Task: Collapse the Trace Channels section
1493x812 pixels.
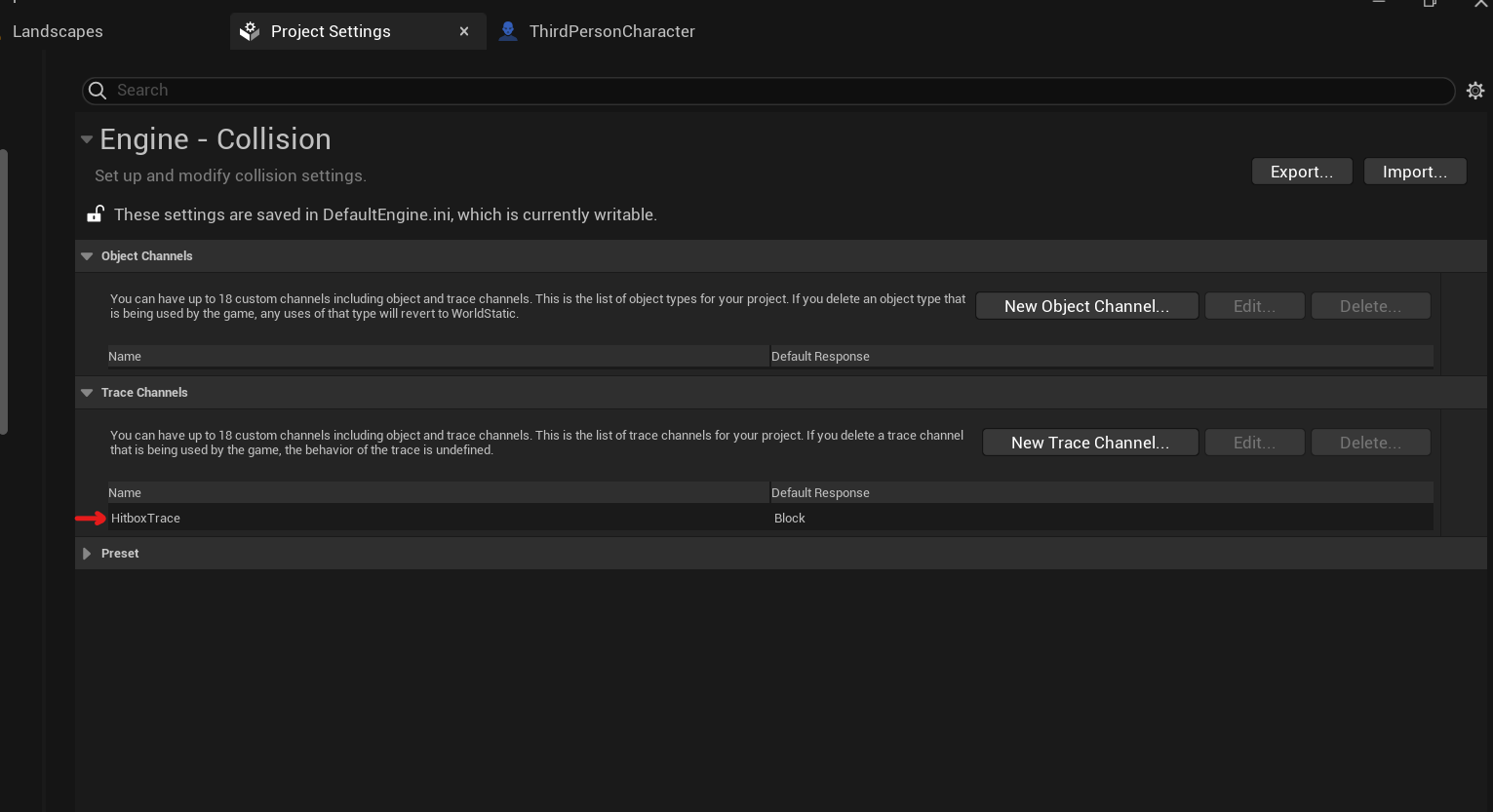Action: pos(87,392)
